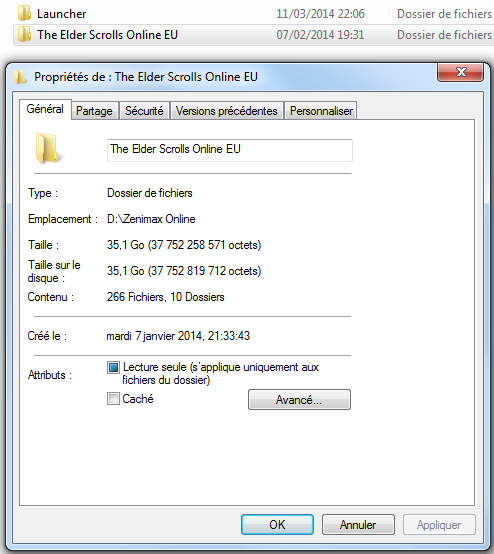Click the folder name text field
494x554 pixels.
pos(230,150)
